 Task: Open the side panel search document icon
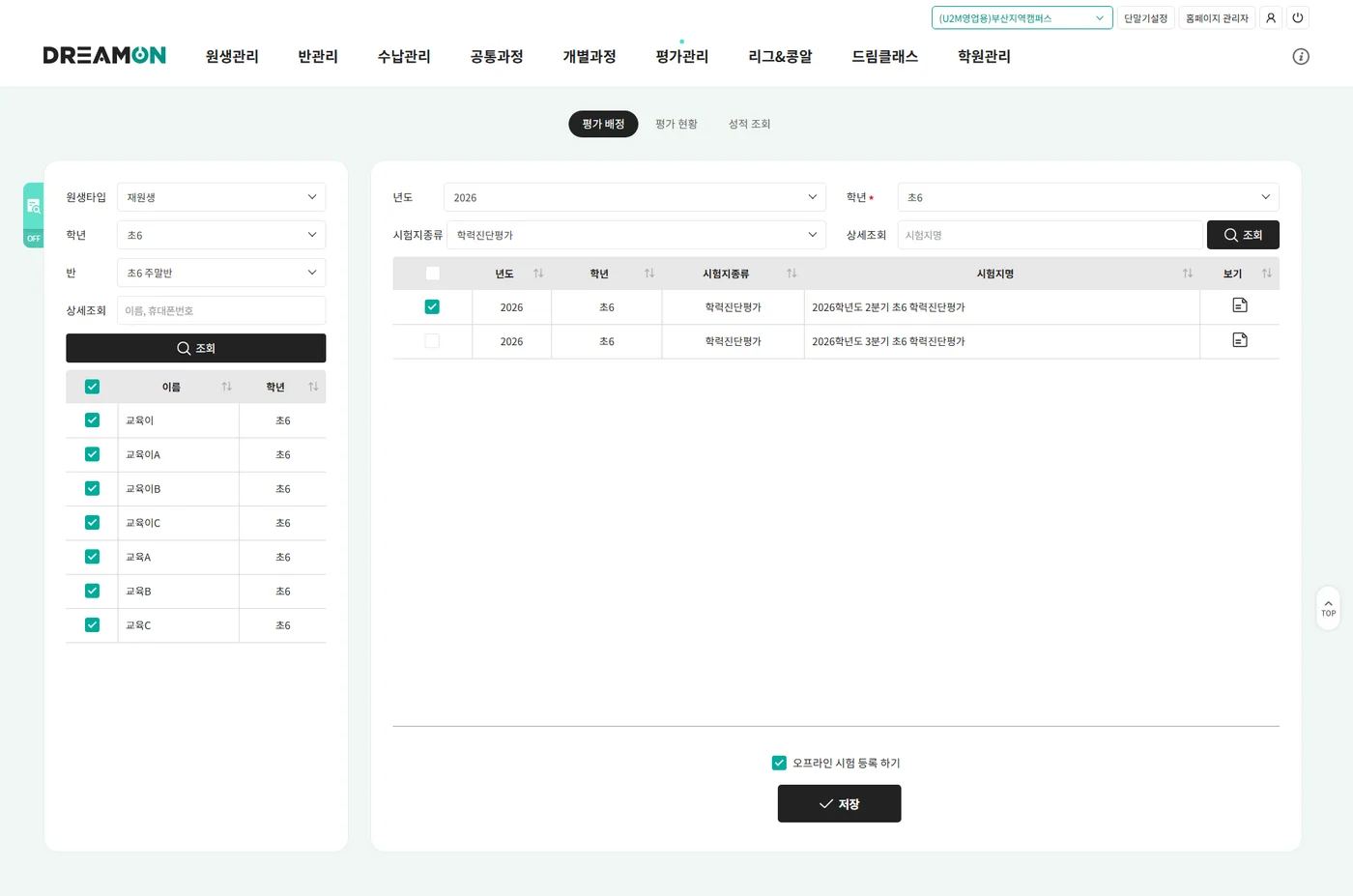34,206
